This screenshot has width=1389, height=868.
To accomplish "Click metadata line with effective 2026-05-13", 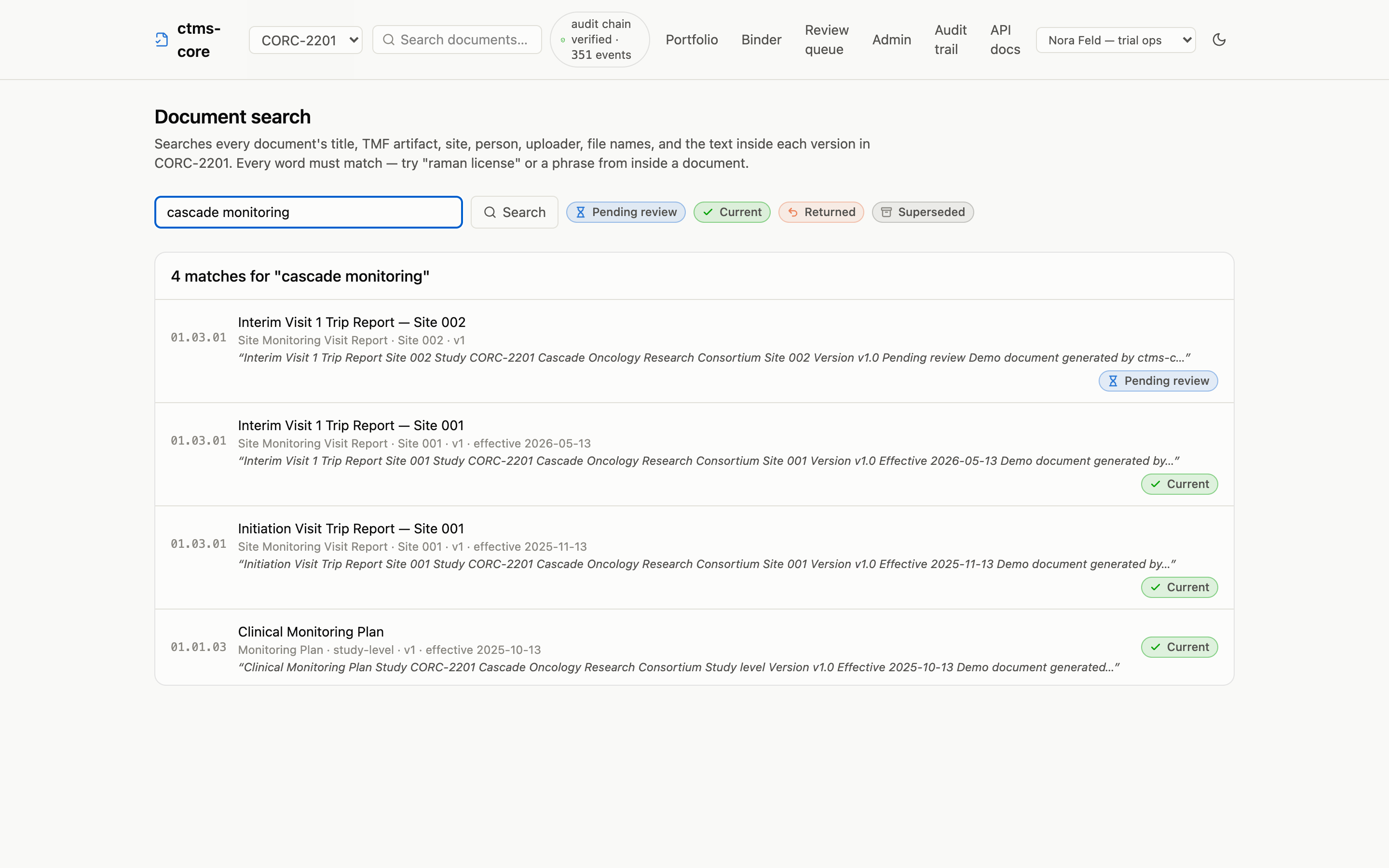I will click(414, 444).
